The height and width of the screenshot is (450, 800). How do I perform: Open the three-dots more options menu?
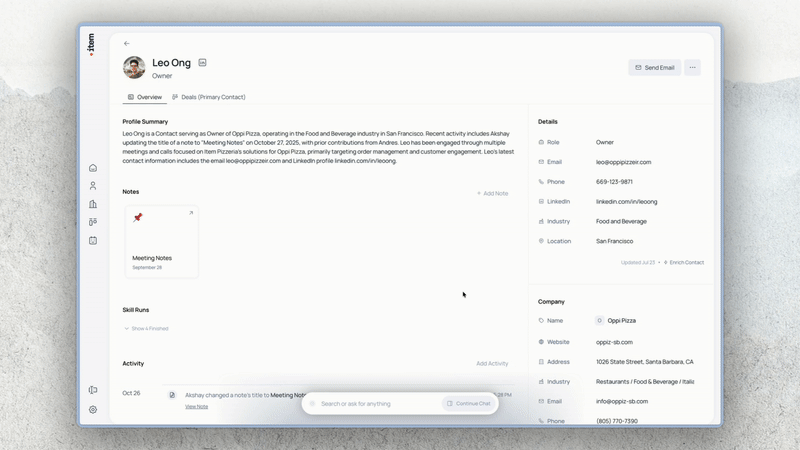(693, 68)
